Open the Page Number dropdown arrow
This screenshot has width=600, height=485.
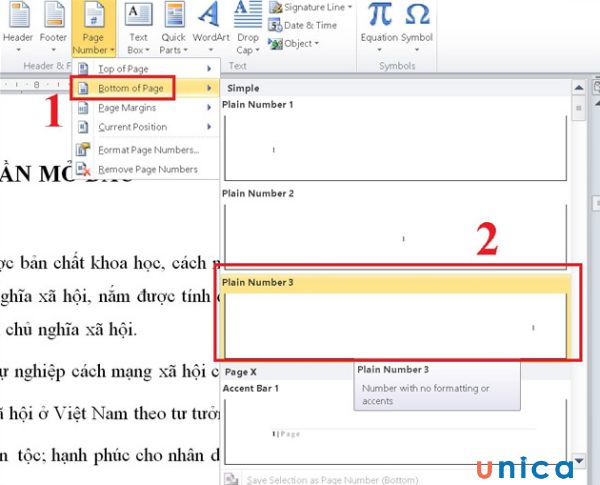pyautogui.click(x=112, y=50)
